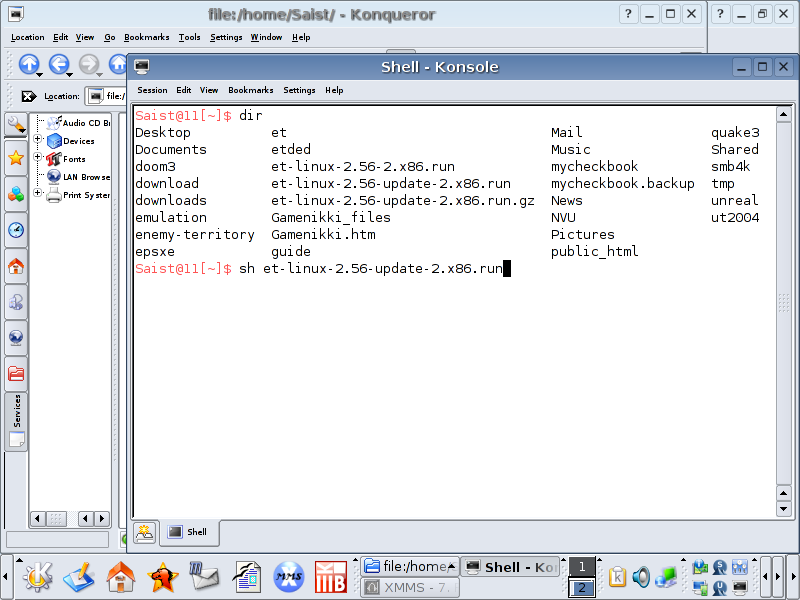The height and width of the screenshot is (600, 800).
Task: Open the History clock sidebar panel
Action: [x=16, y=230]
